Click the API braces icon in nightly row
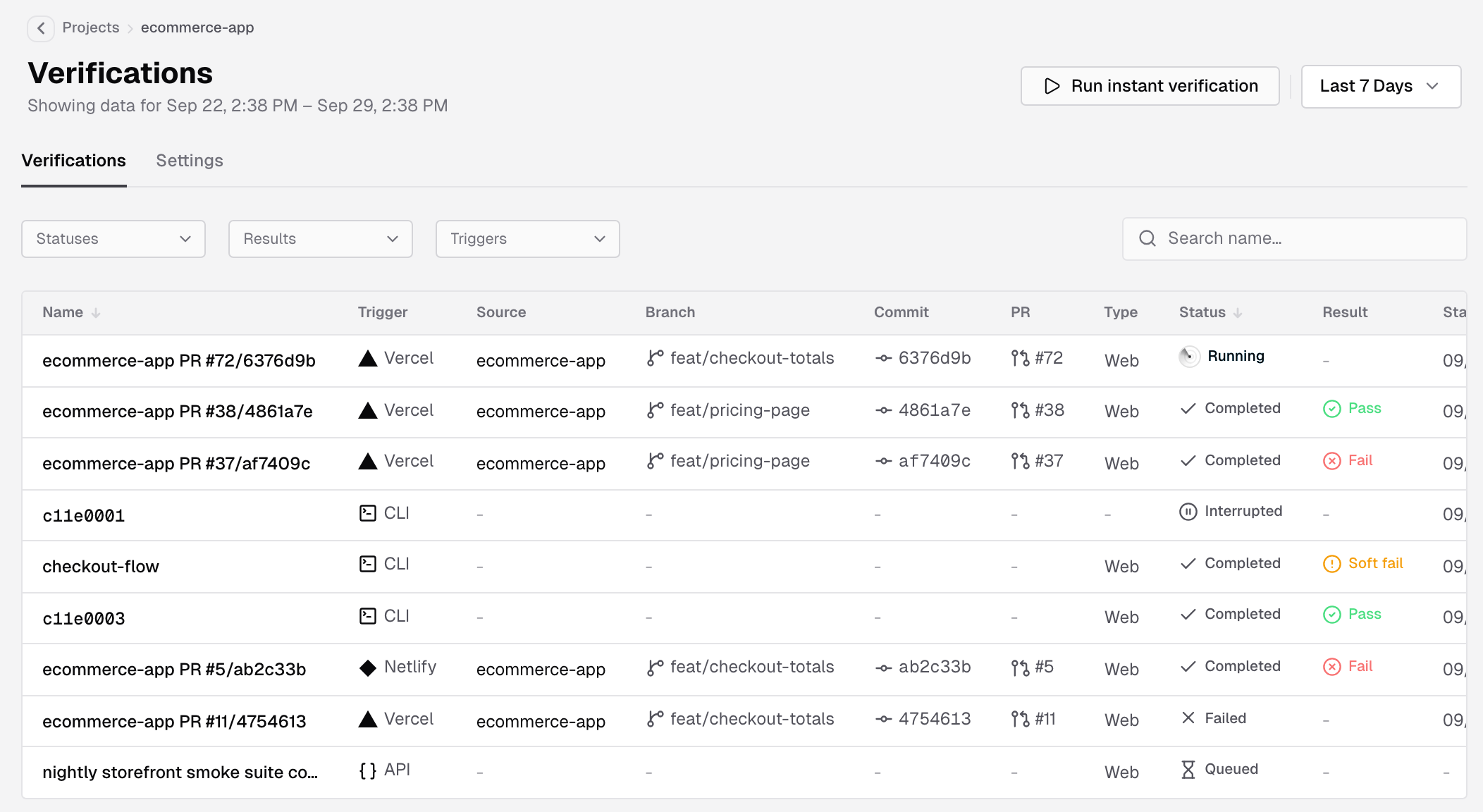This screenshot has width=1483, height=812. (x=368, y=770)
